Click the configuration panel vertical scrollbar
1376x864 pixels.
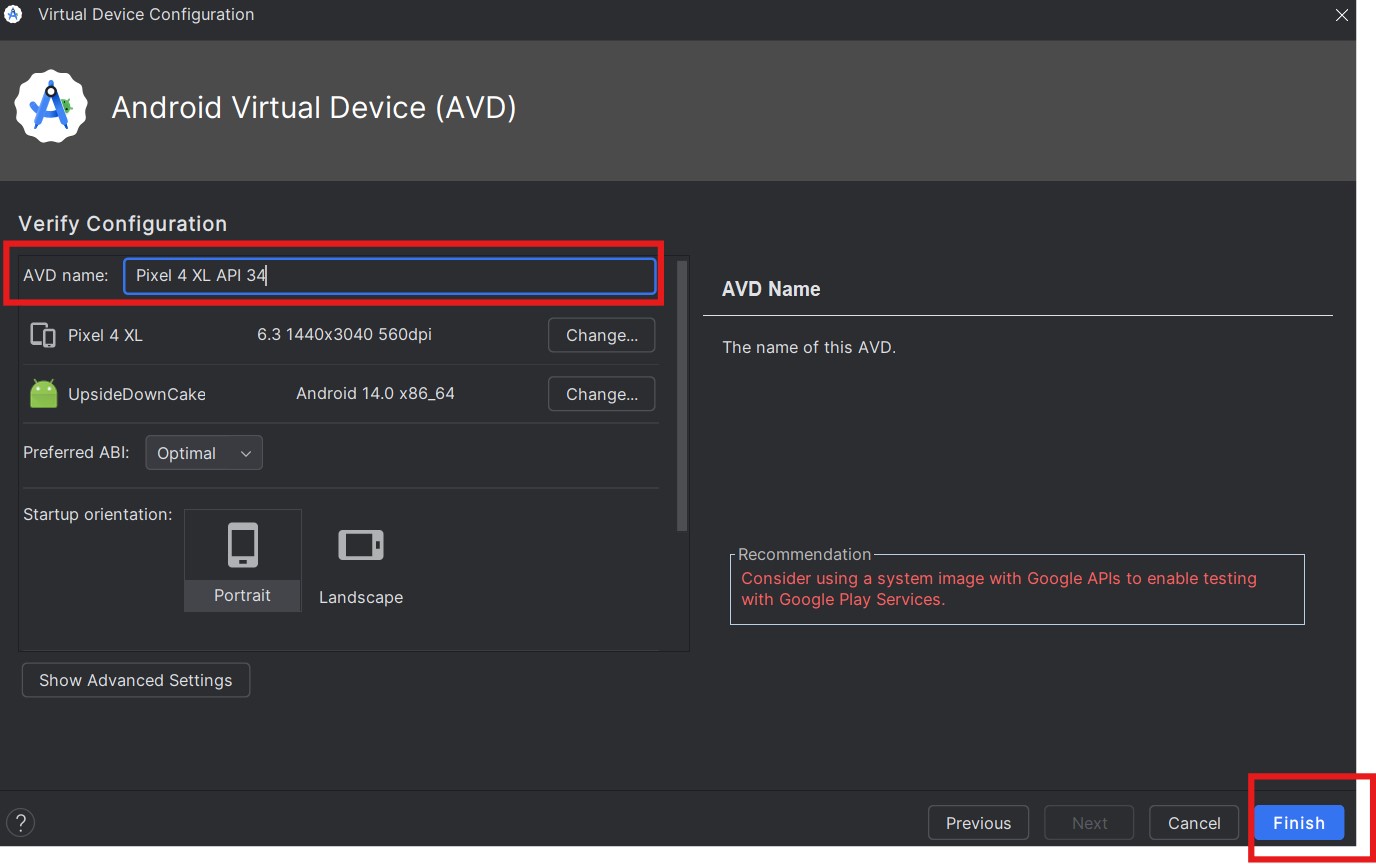click(683, 396)
